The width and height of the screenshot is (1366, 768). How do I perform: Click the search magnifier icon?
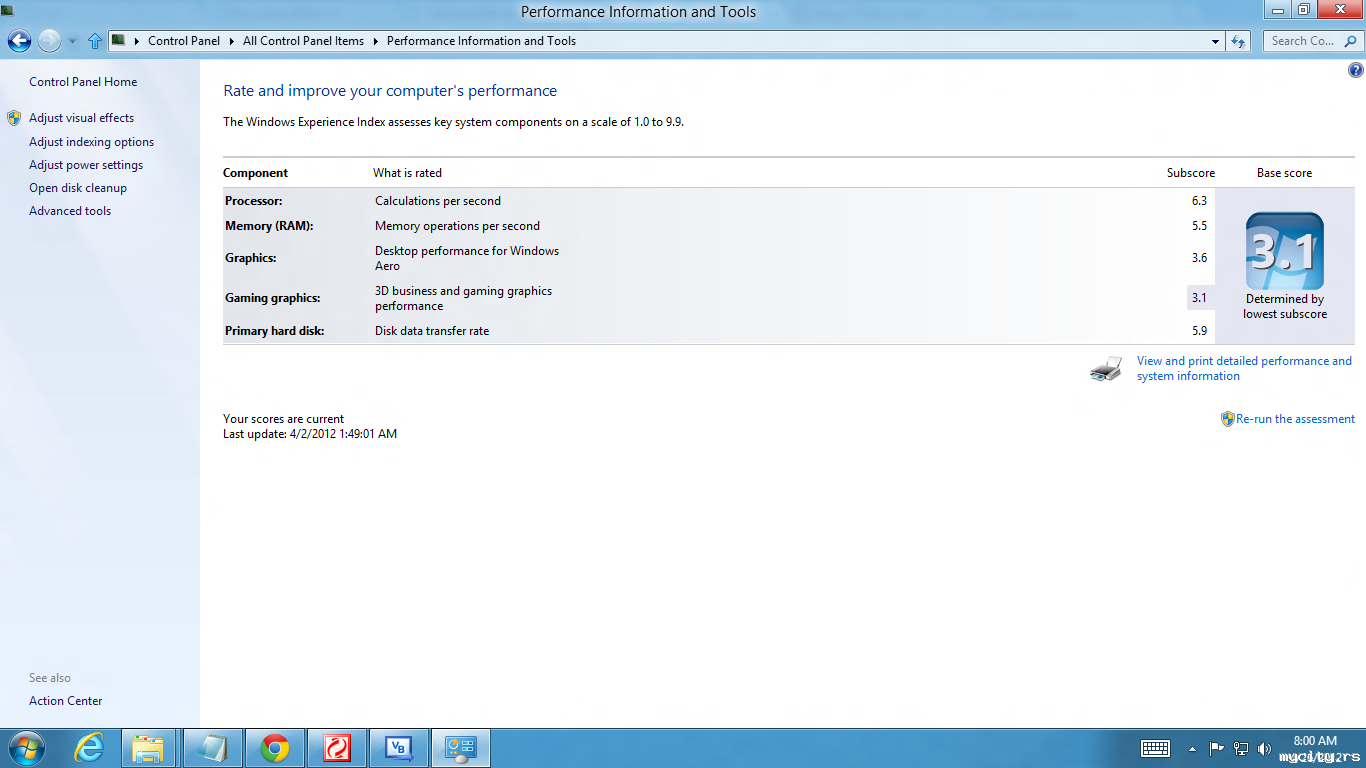[1350, 41]
